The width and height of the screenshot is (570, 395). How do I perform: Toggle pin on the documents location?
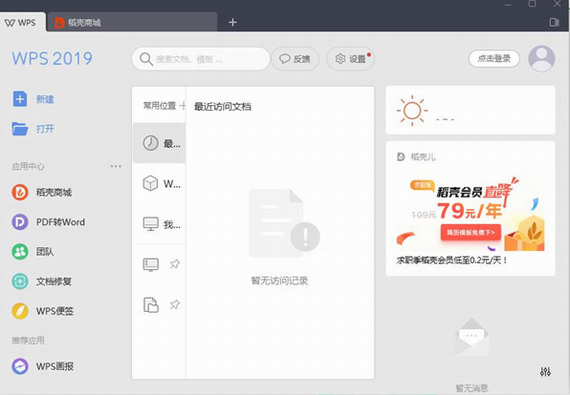(175, 304)
